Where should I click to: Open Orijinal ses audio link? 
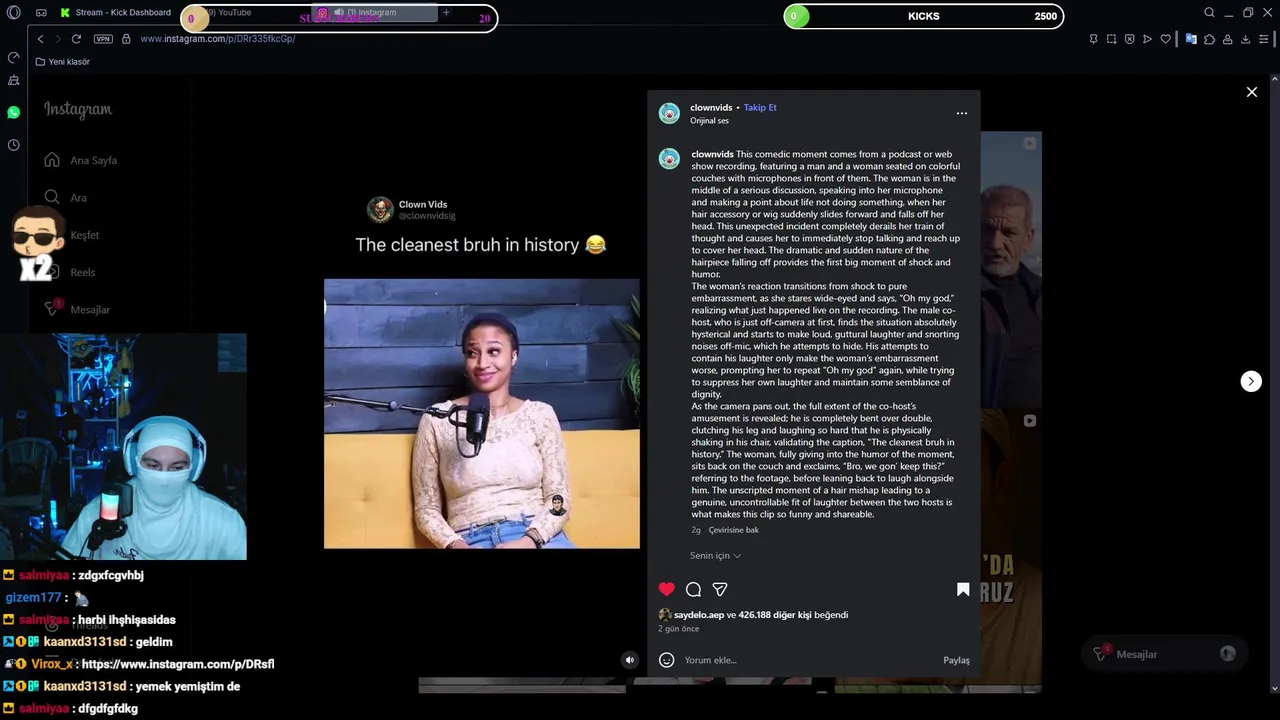coord(709,121)
